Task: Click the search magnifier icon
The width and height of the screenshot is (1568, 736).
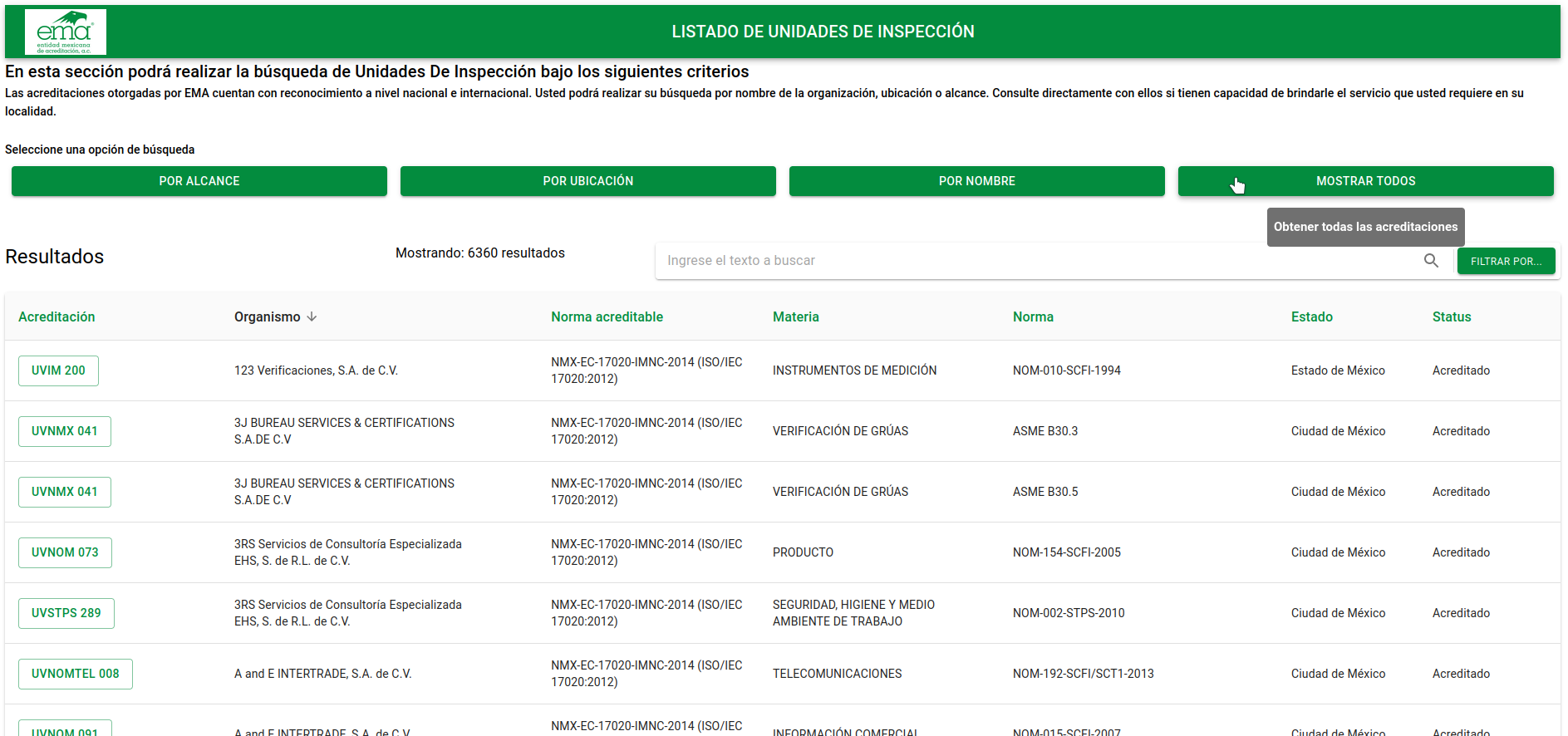Action: click(x=1431, y=261)
